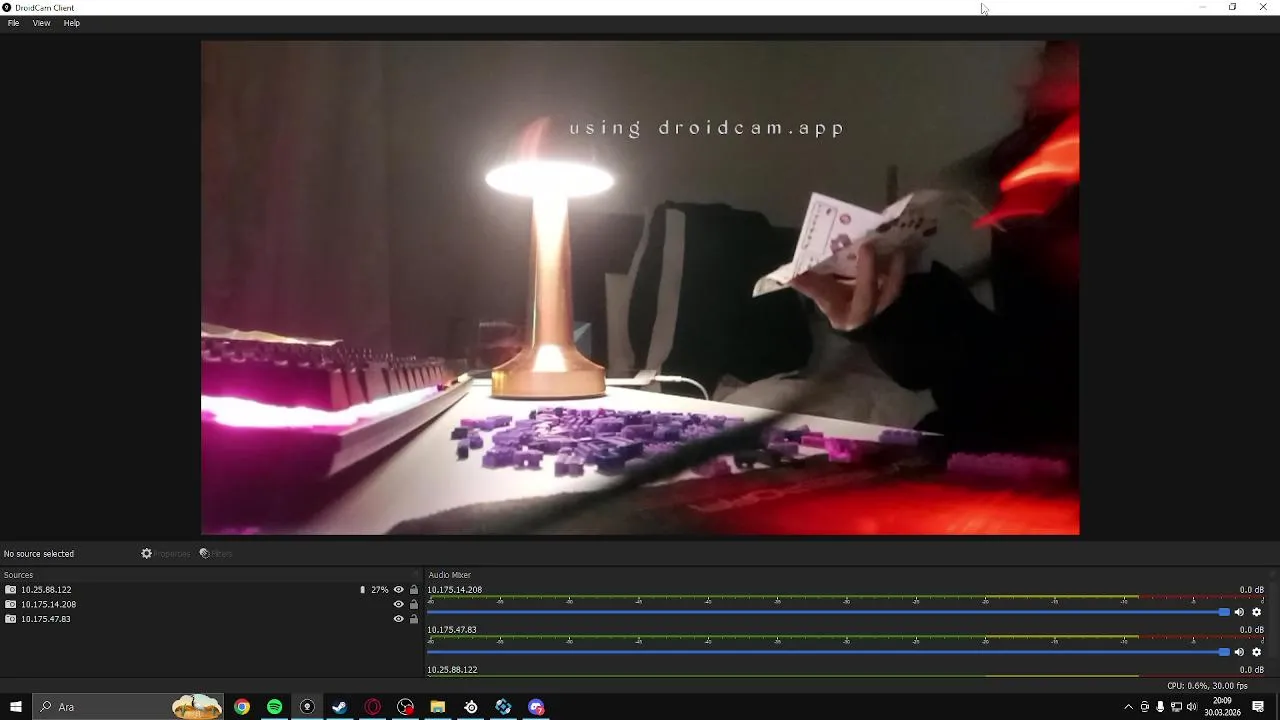Adjust the 10.175.14.208 volume slider handle
The image size is (1280, 720).
(x=1224, y=612)
